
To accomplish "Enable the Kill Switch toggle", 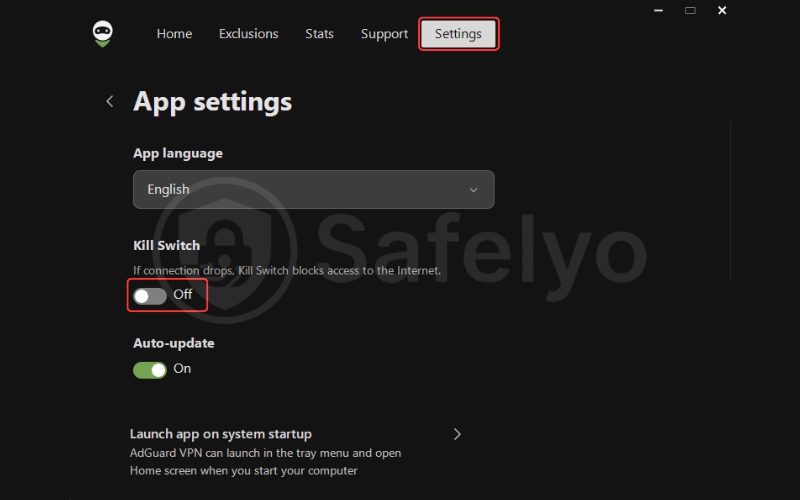I will (x=150, y=296).
